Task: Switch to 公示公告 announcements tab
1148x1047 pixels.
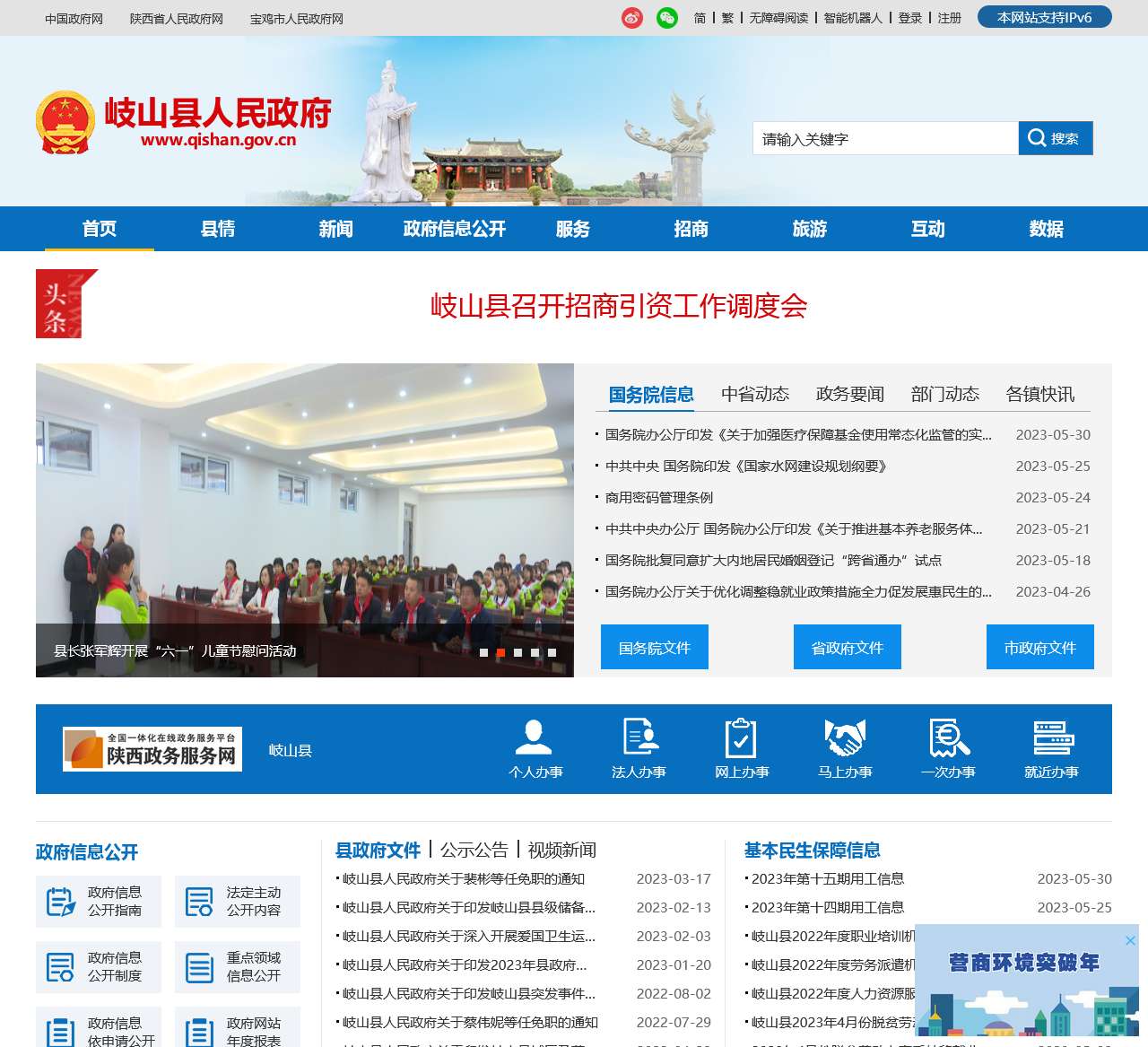Action: (473, 850)
